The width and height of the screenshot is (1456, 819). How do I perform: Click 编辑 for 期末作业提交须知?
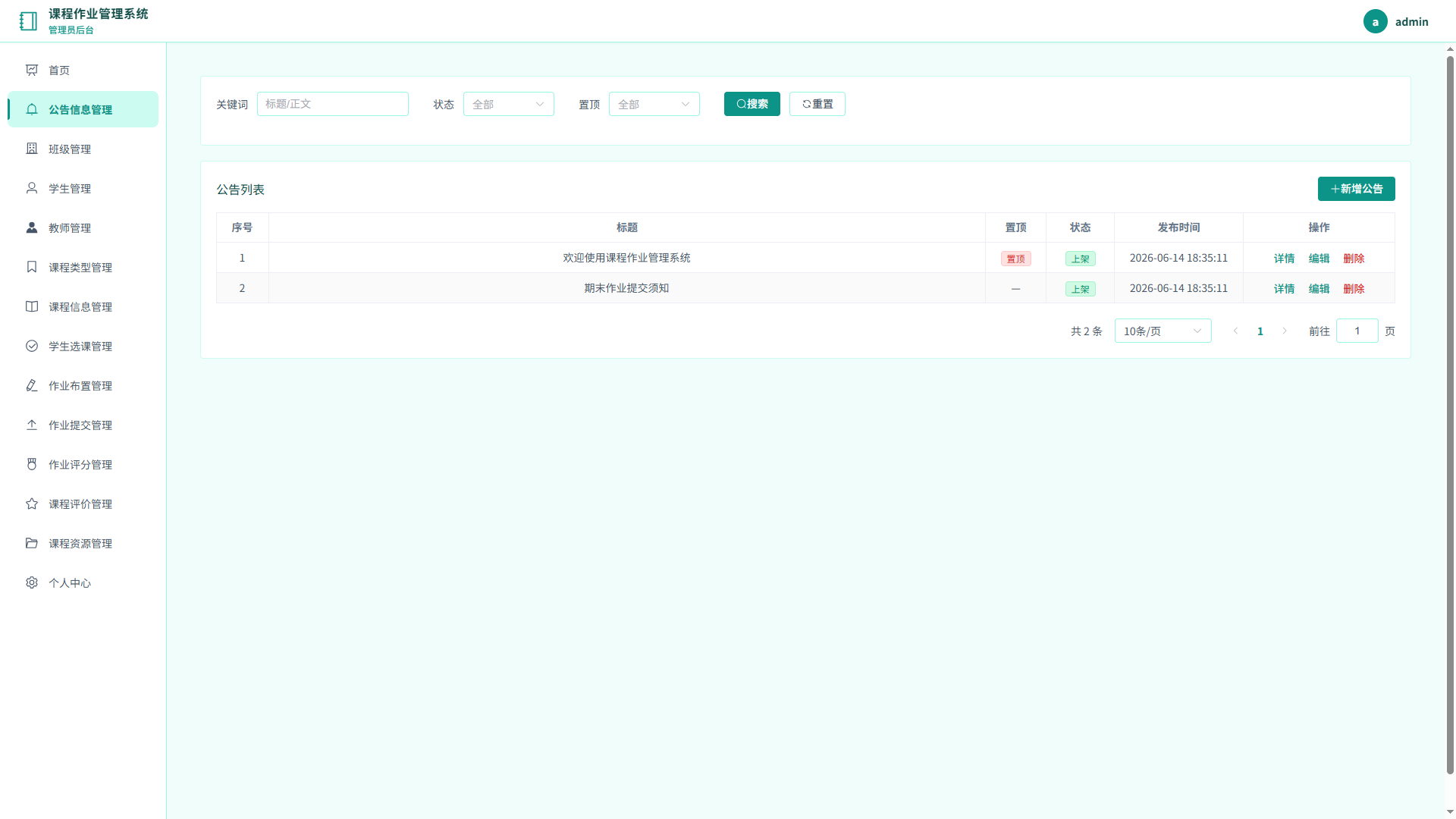coord(1319,288)
